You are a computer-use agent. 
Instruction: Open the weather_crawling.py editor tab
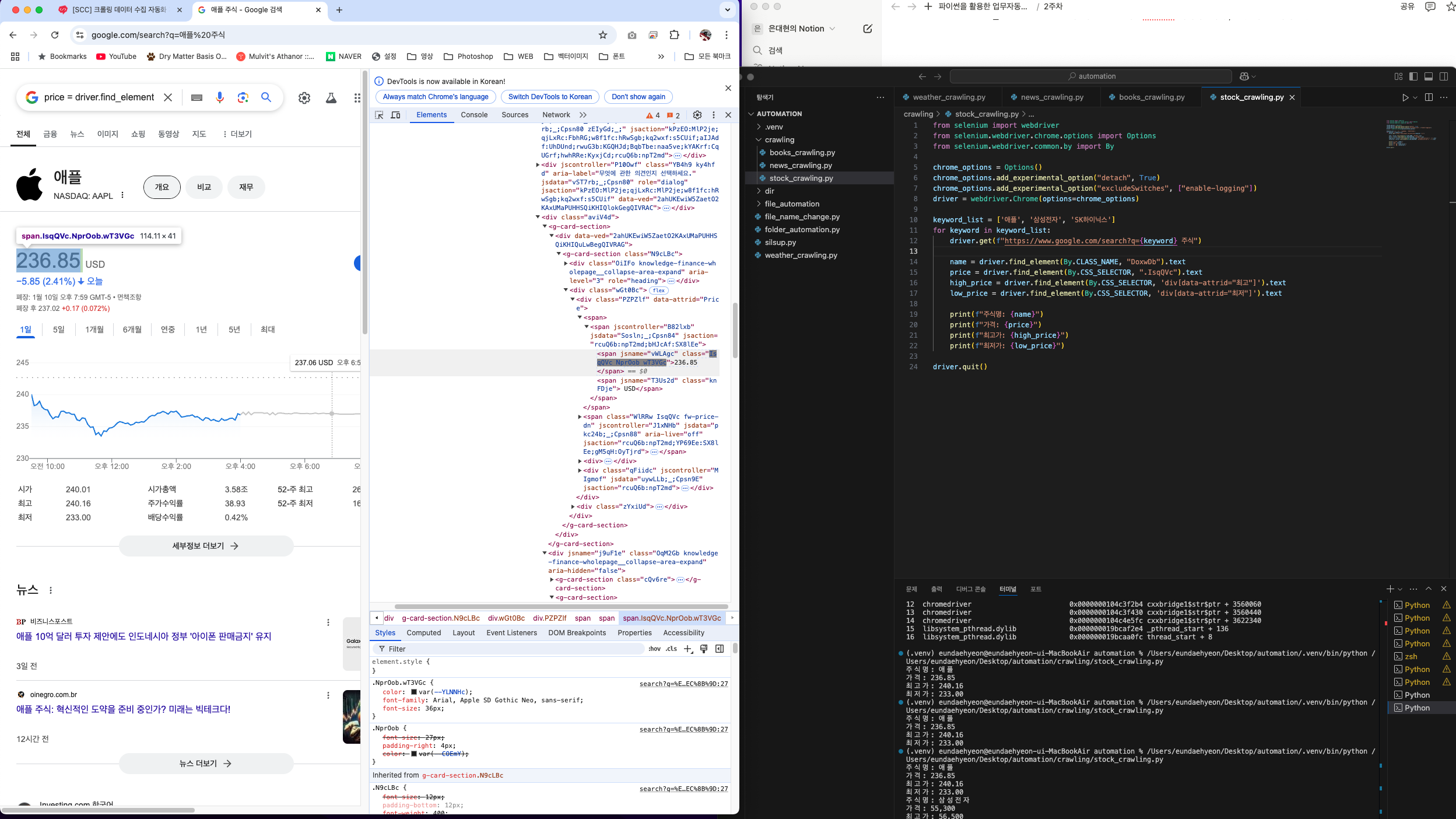[948, 97]
